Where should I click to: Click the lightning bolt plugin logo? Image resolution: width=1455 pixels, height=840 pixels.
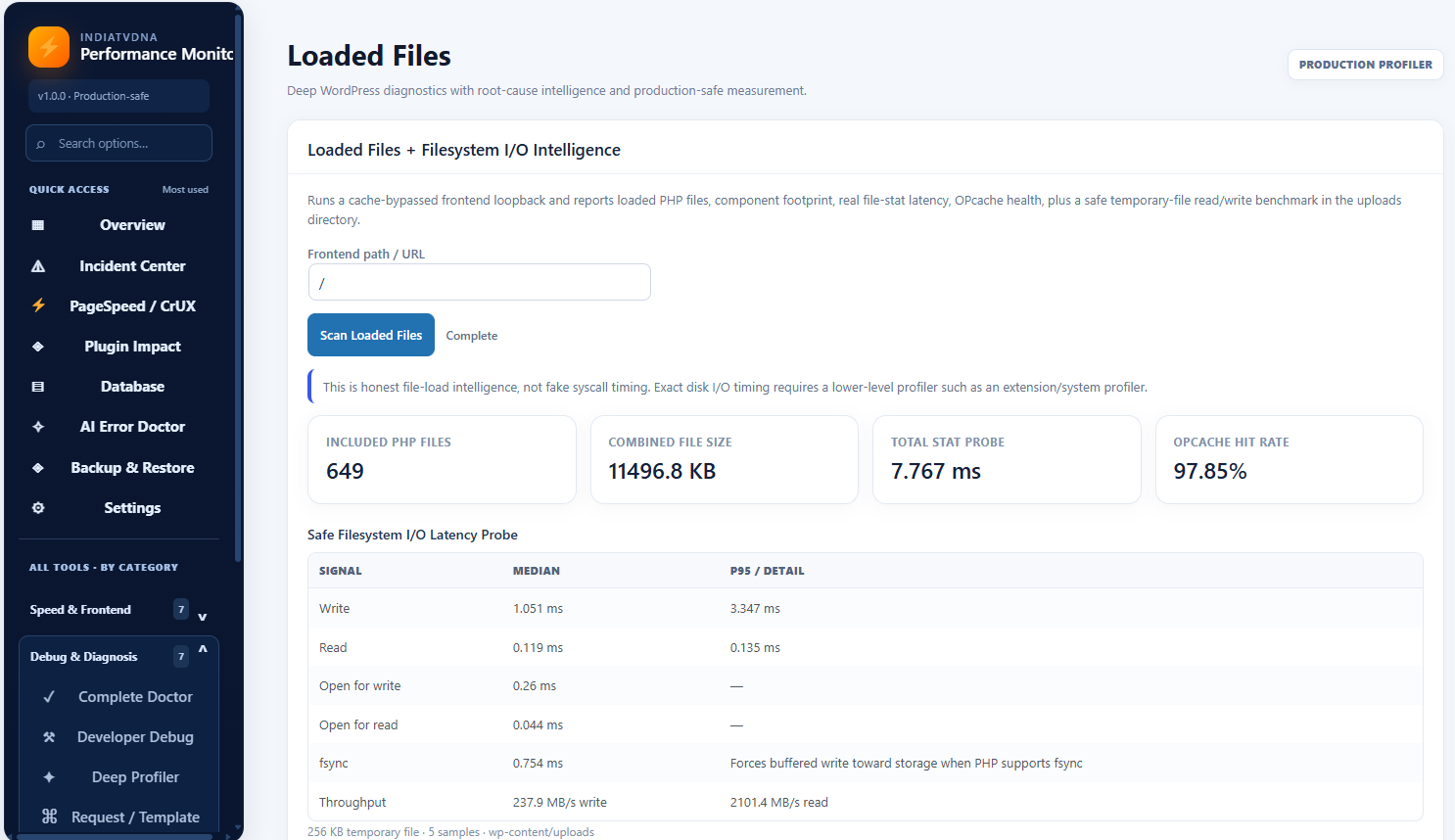click(49, 47)
